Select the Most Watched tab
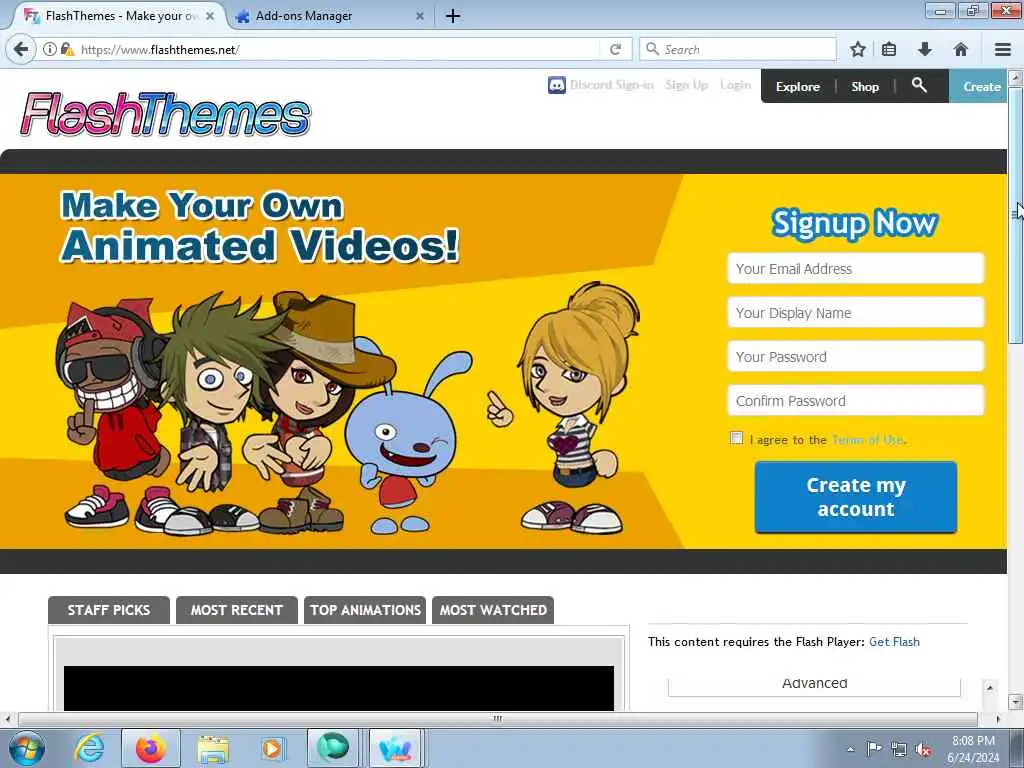Image resolution: width=1024 pixels, height=768 pixels. pos(493,610)
